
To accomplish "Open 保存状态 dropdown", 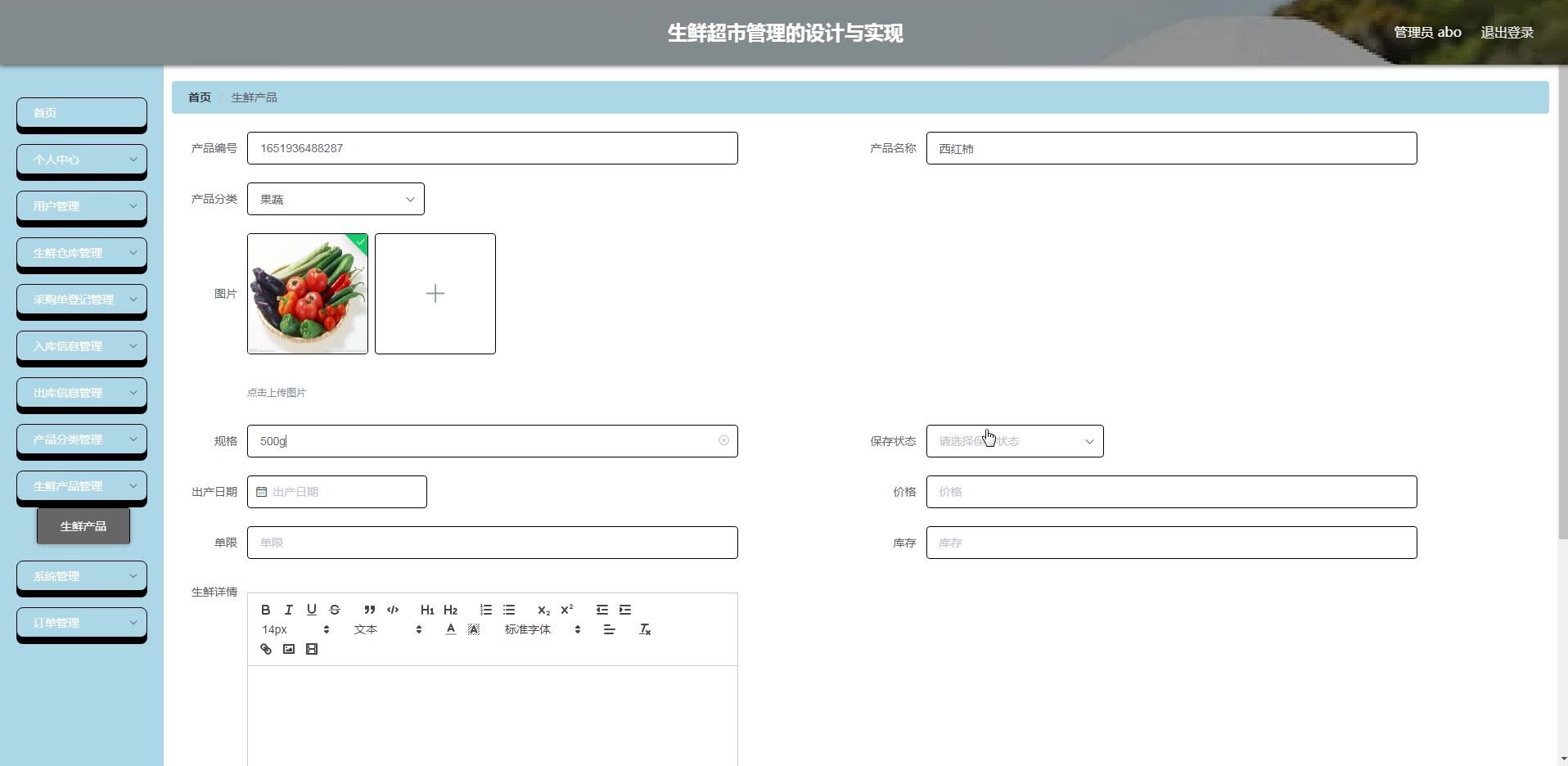I will point(1015,441).
